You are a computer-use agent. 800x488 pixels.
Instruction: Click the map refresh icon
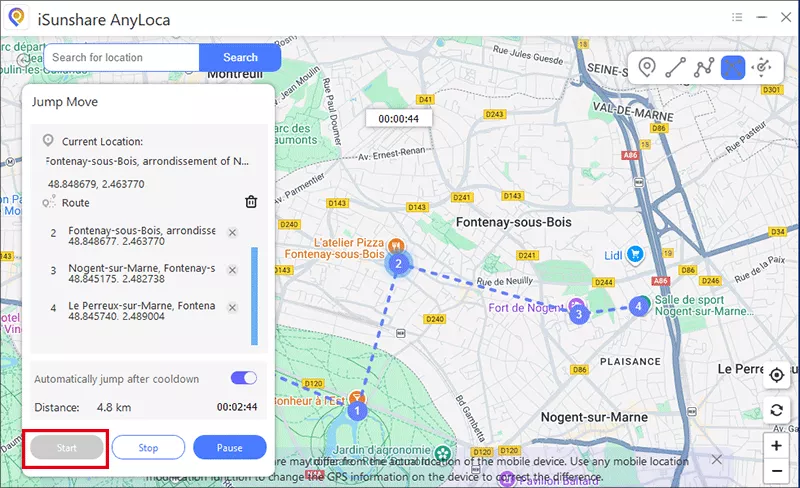pos(776,410)
